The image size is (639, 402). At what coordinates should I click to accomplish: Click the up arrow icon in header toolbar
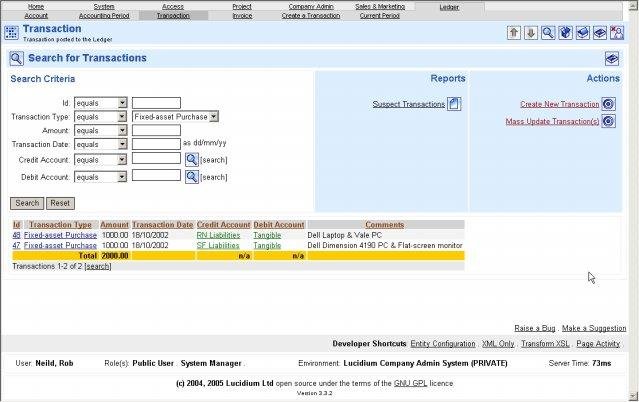pos(513,33)
